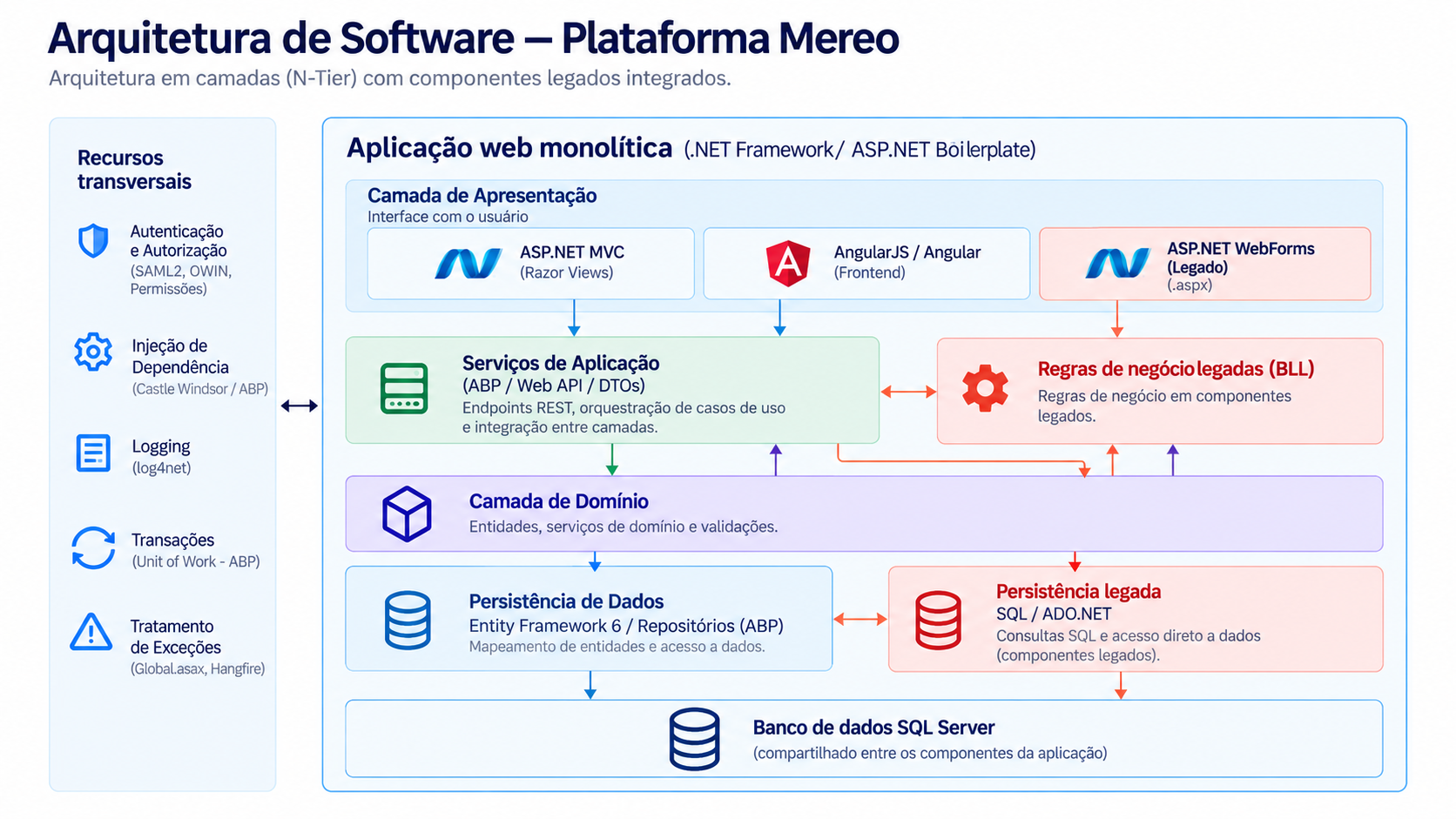The width and height of the screenshot is (1456, 819).
Task: Click the 'Recursos transversais' heading
Action: 134,170
